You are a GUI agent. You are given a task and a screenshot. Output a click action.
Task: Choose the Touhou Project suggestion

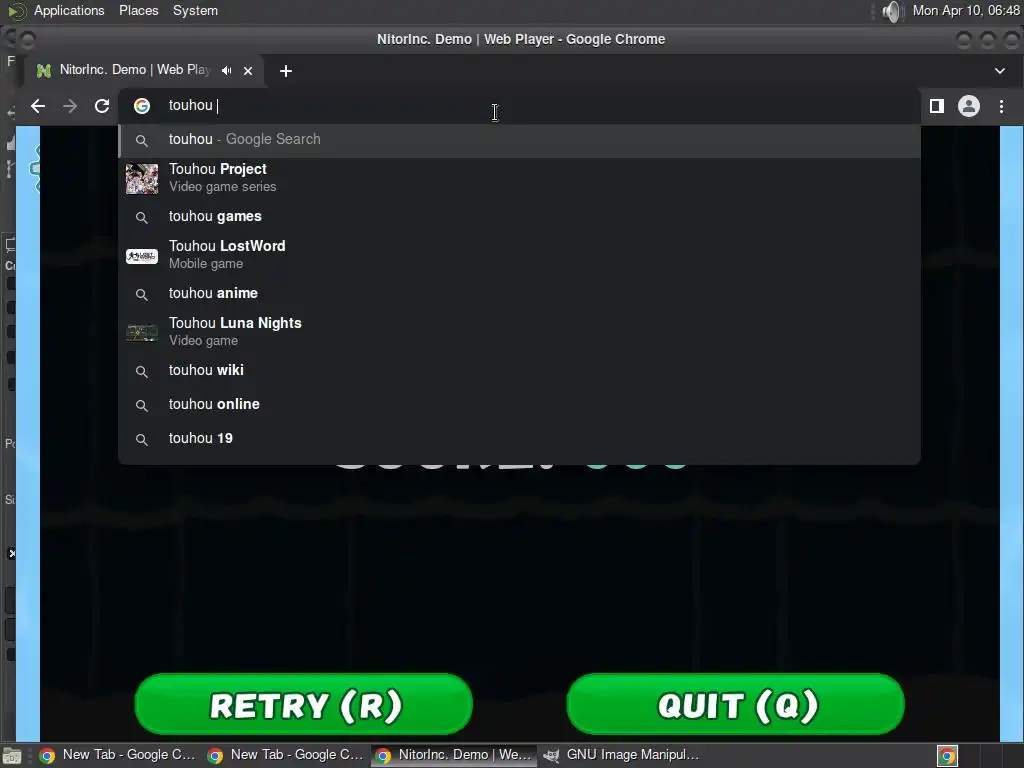click(519, 178)
